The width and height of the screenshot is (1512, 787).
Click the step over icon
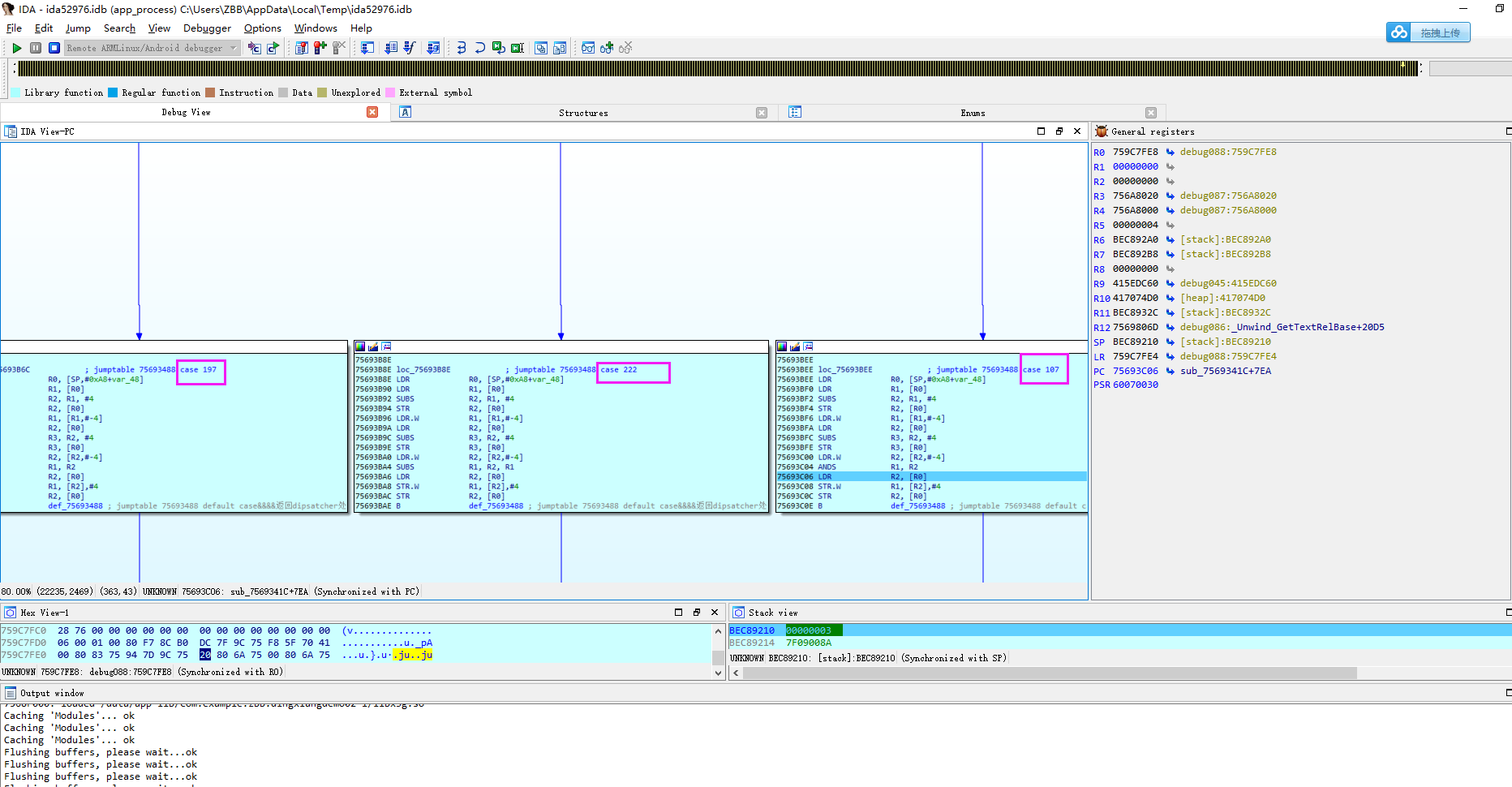pos(479,48)
